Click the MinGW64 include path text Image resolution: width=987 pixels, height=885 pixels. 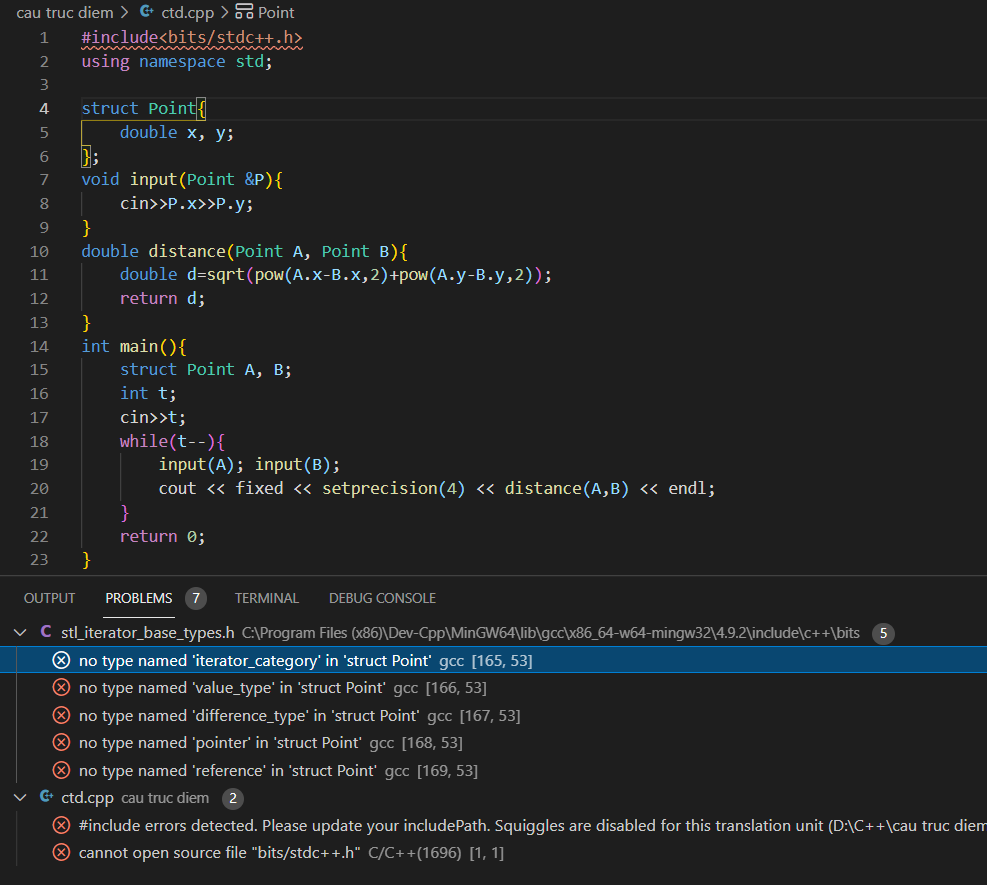(x=551, y=633)
